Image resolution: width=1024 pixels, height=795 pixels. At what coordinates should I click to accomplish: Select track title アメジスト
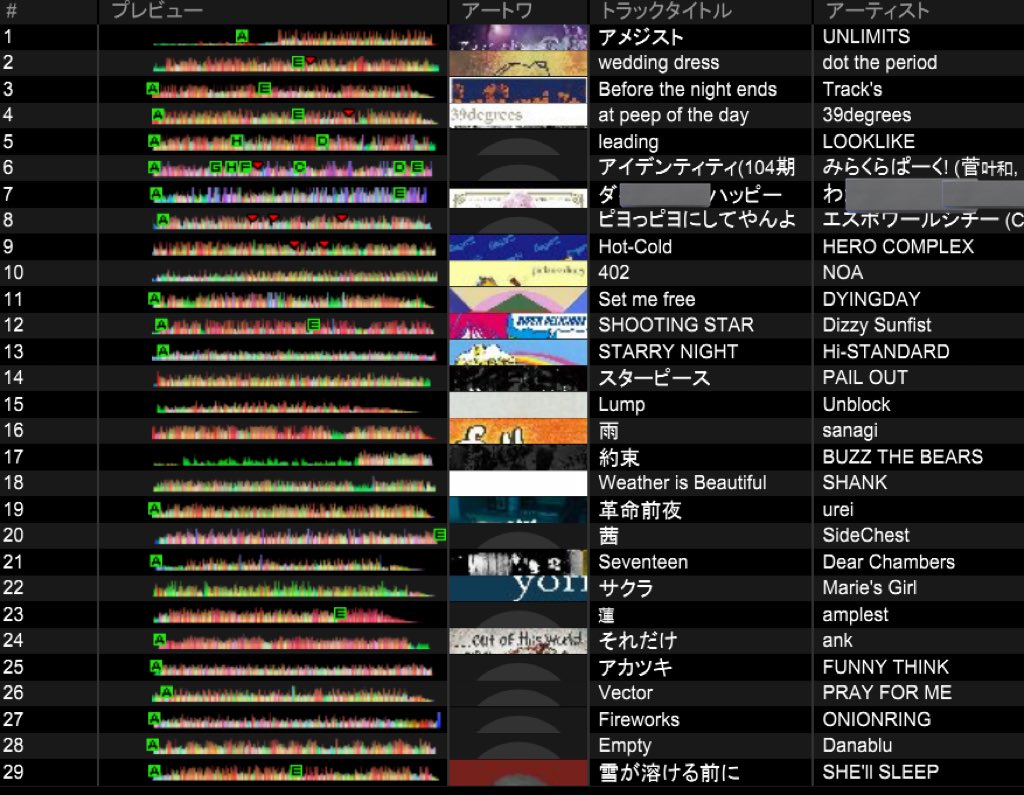[641, 37]
